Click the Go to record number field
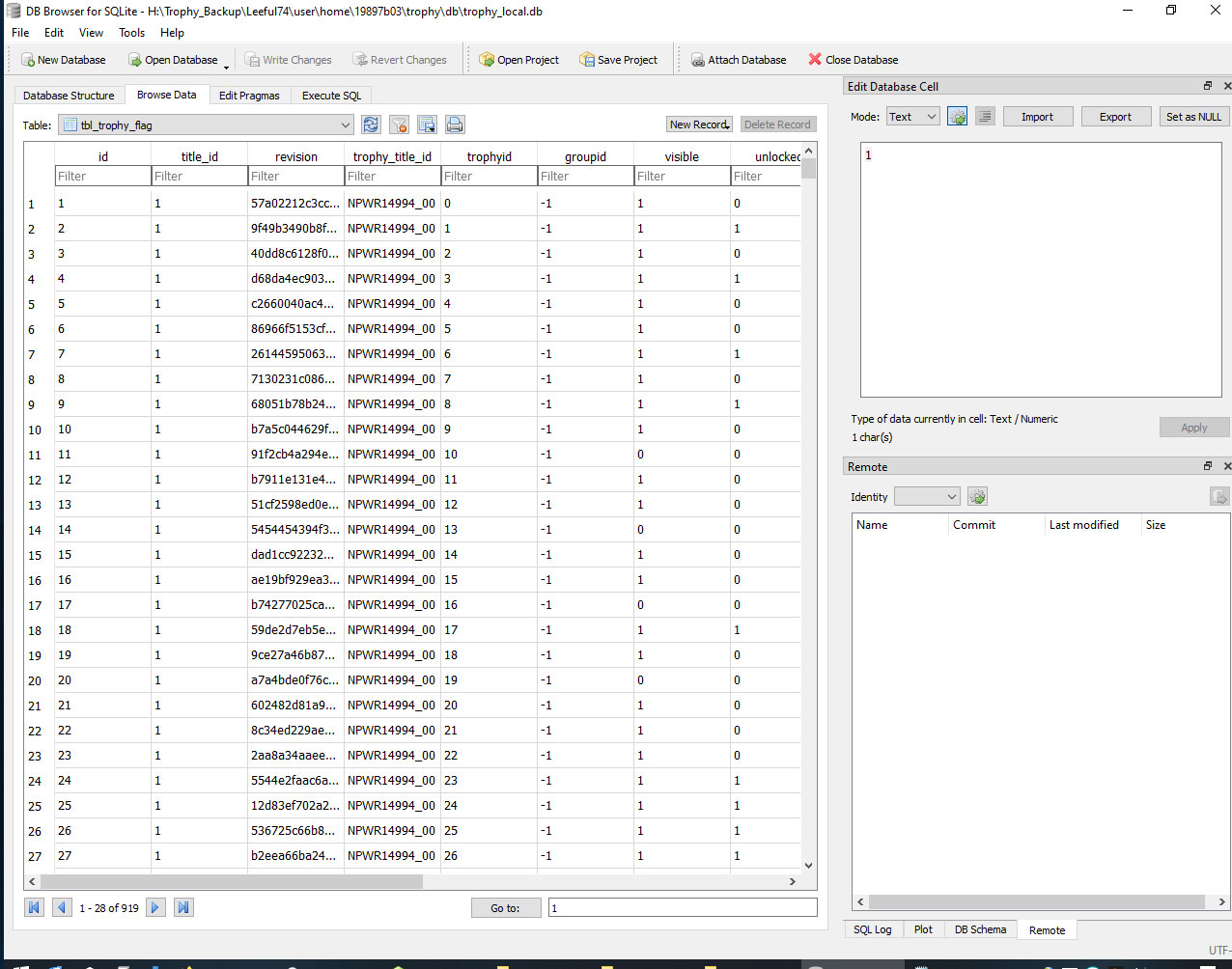The height and width of the screenshot is (969, 1232). (x=683, y=907)
